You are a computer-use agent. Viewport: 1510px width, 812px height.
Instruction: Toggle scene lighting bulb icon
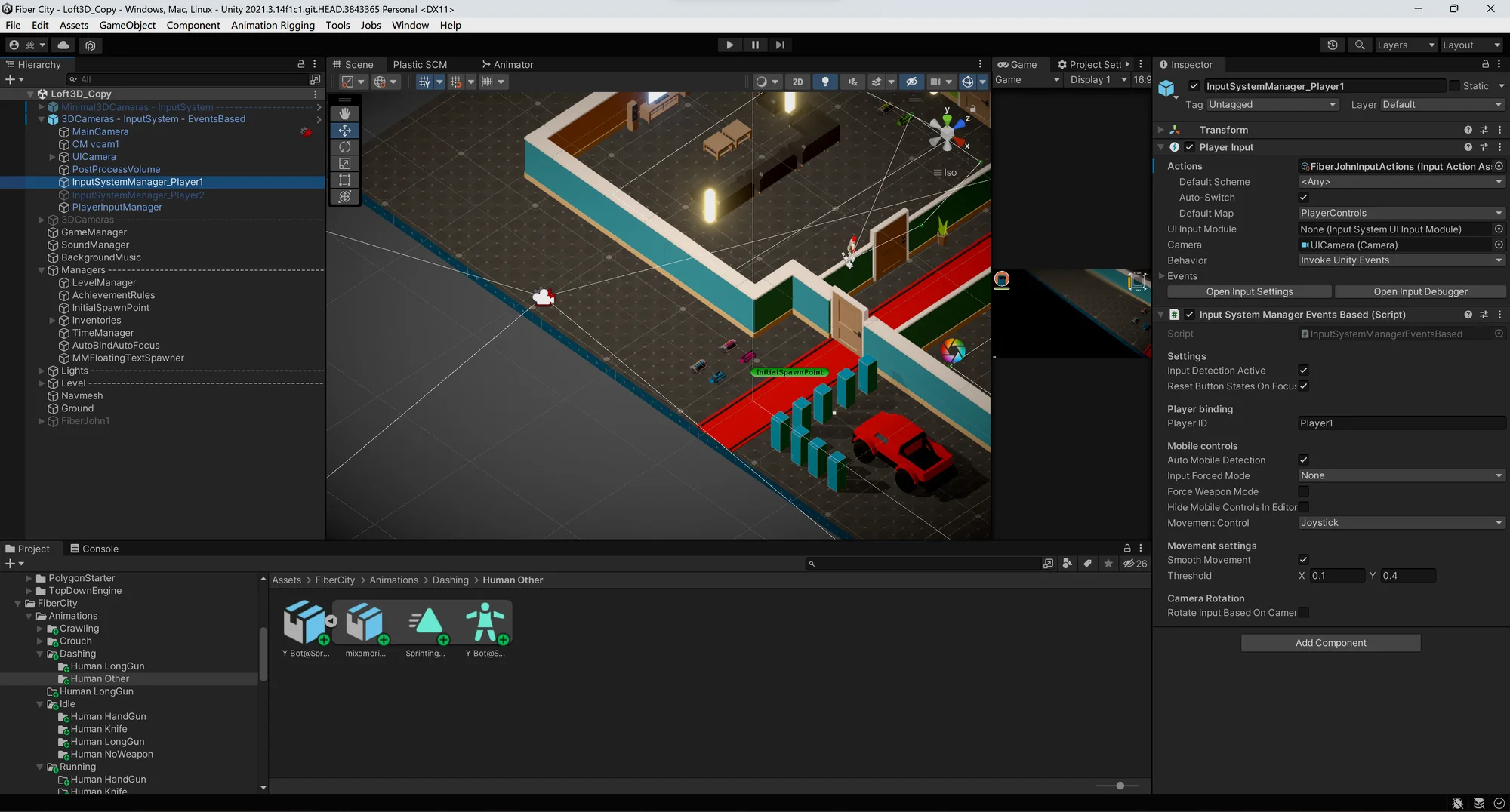(825, 82)
